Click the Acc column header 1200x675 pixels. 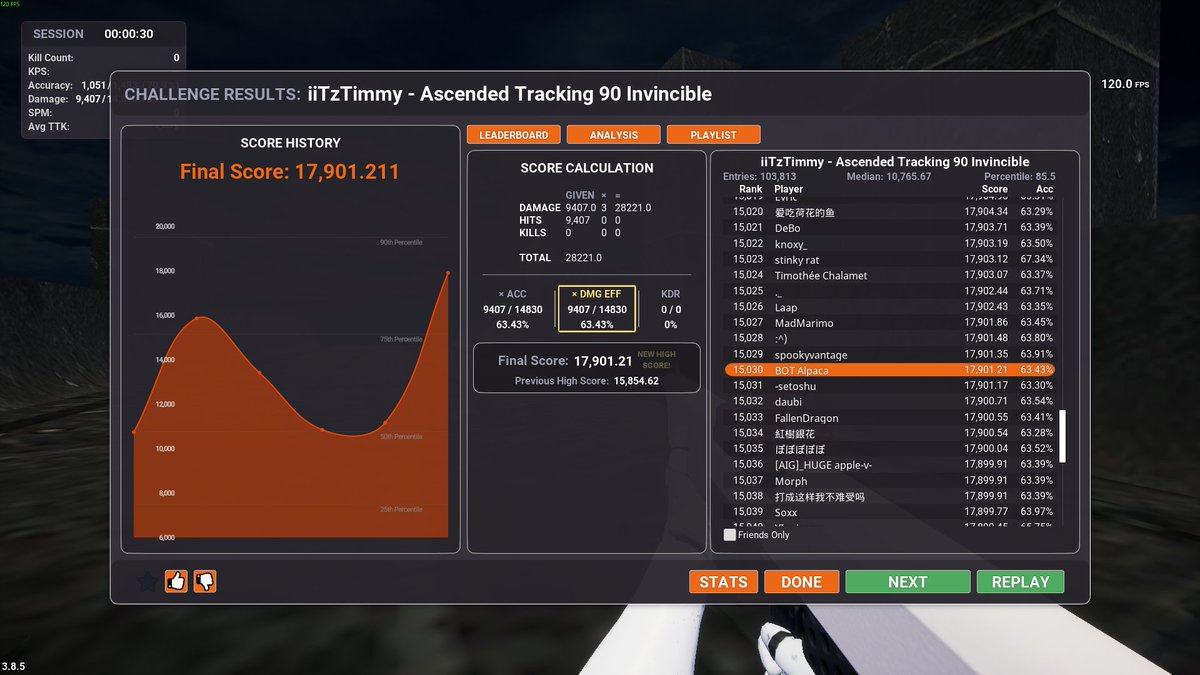[x=1044, y=189]
